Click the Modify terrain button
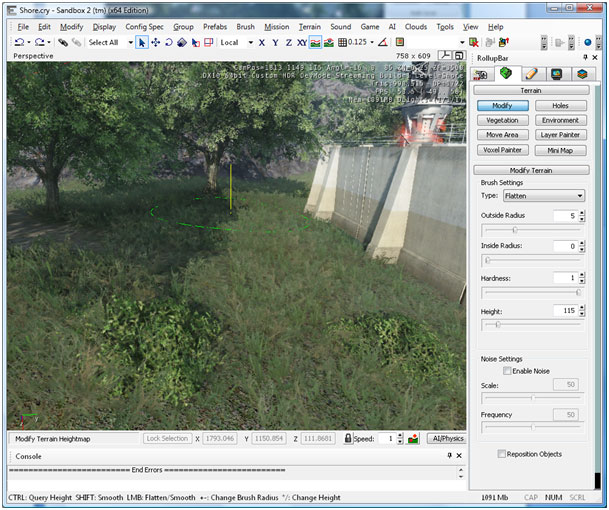Viewport: 609px width, 510px height. 503,106
